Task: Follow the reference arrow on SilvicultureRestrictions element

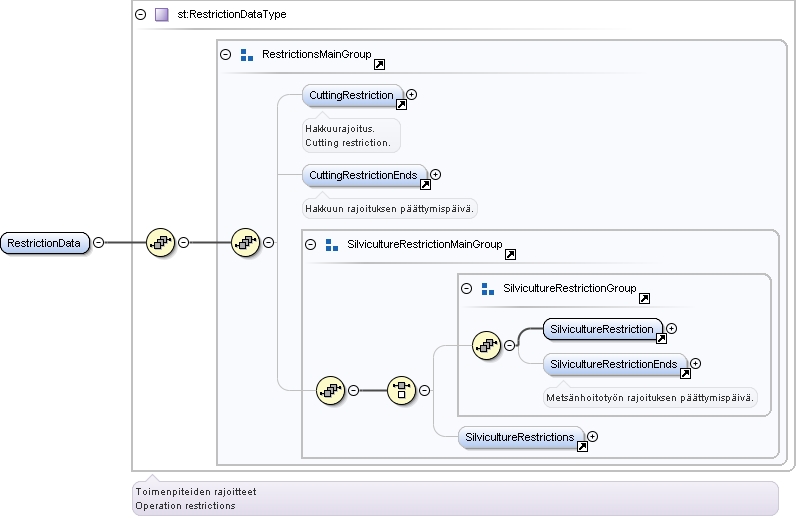Action: click(x=582, y=446)
